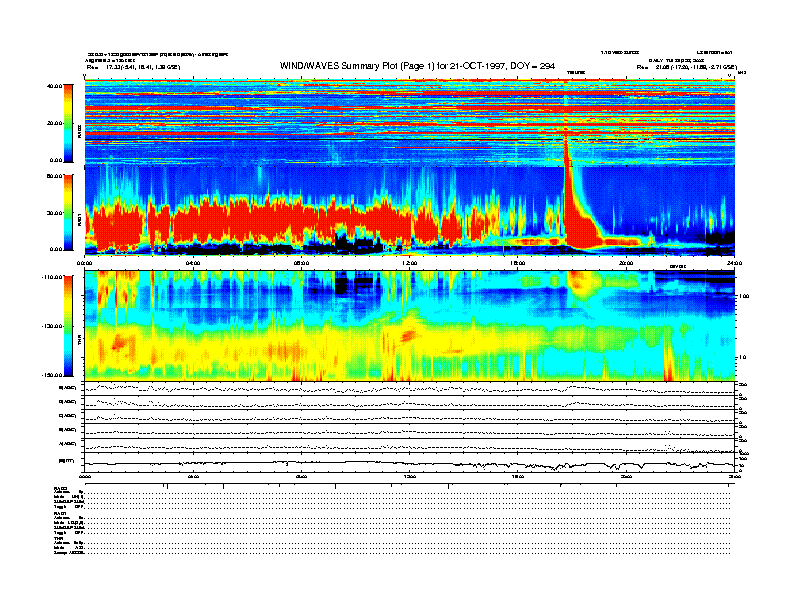Viewport: 792px width, 612px height.
Task: Click the 12:00 tick label under RAD1 spectrogram
Action: pos(410,263)
